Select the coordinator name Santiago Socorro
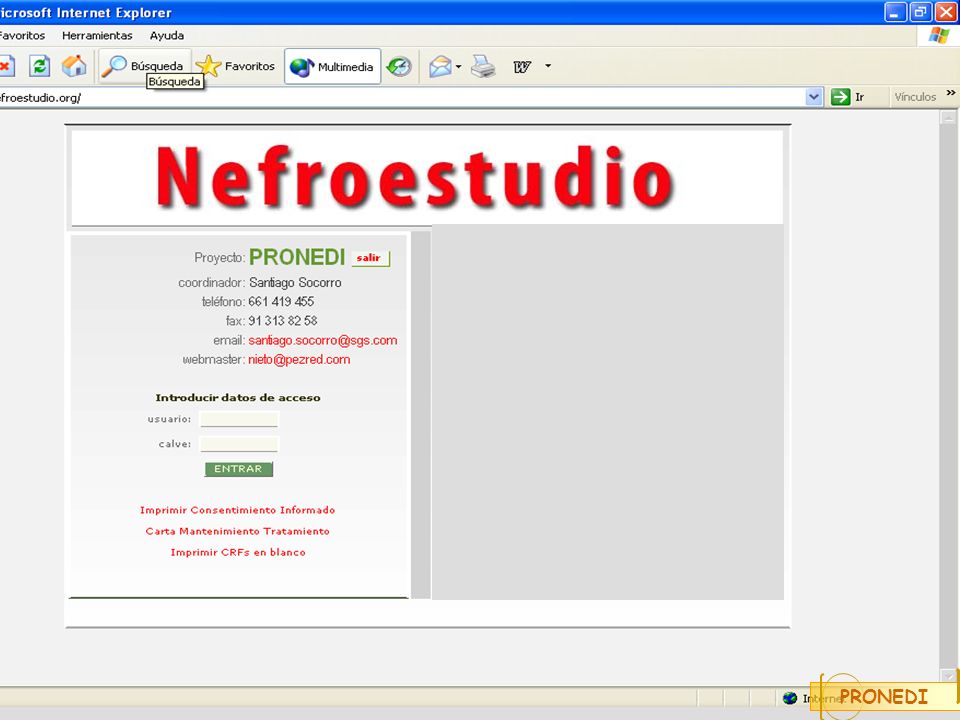Image resolution: width=960 pixels, height=720 pixels. [295, 283]
